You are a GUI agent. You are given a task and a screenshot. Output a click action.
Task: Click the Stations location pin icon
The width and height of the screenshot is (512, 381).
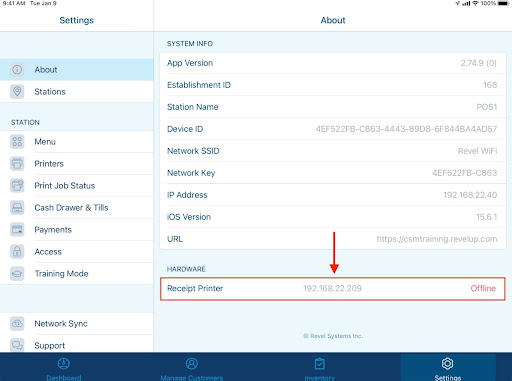[17, 92]
